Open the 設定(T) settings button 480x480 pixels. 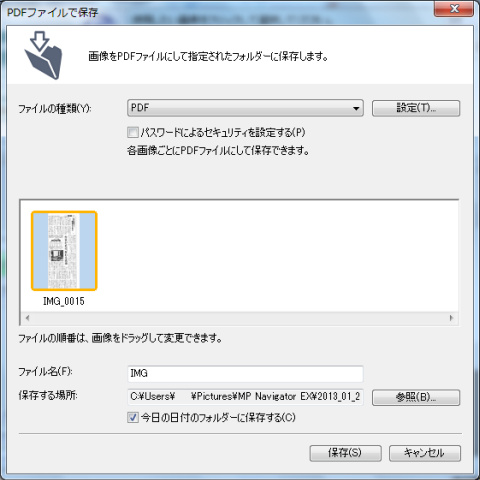pyautogui.click(x=416, y=108)
